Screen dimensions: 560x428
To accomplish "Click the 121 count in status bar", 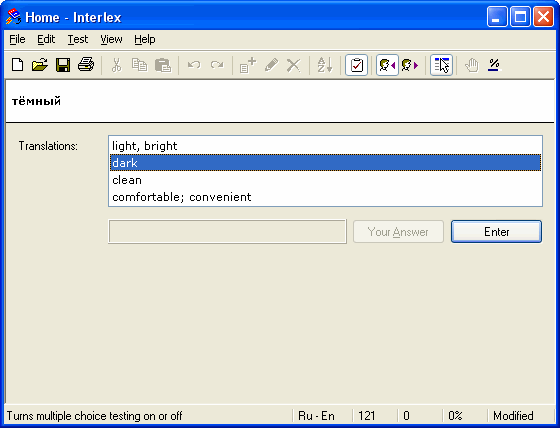I will click(x=367, y=416).
